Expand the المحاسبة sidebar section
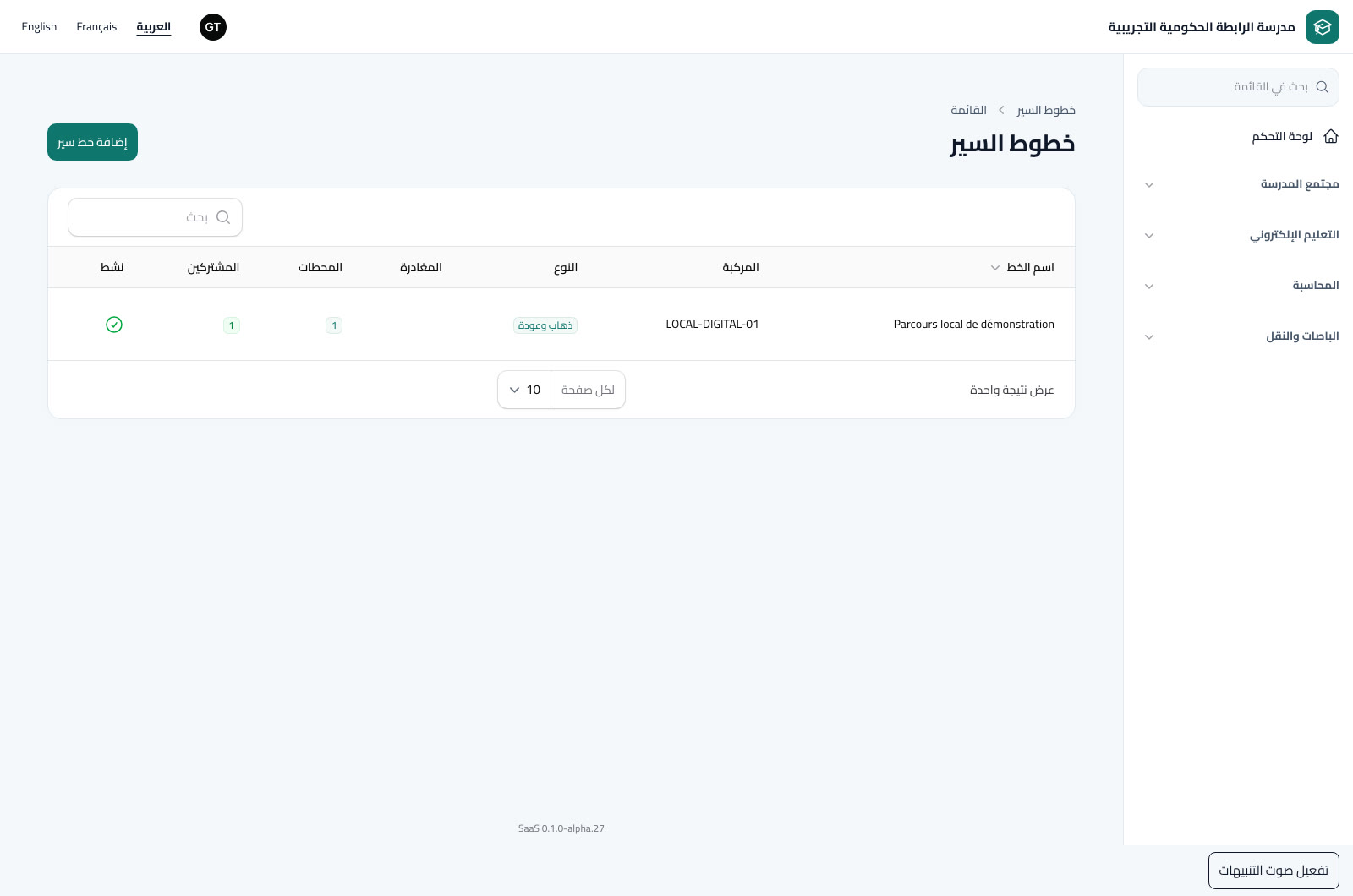The image size is (1353, 896). (1238, 286)
